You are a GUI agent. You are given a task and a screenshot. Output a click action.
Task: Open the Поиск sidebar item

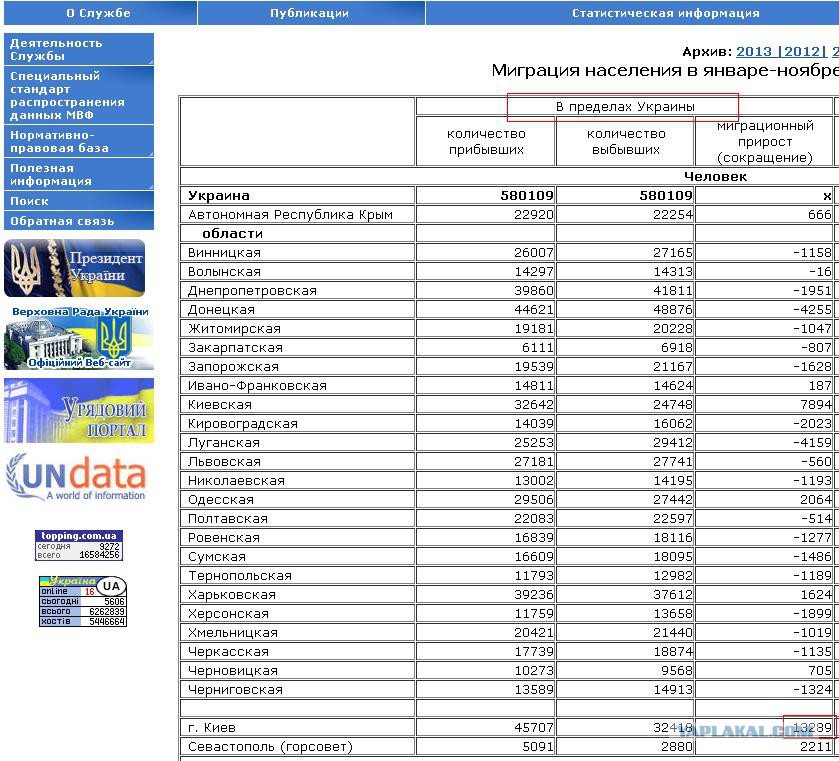point(79,201)
